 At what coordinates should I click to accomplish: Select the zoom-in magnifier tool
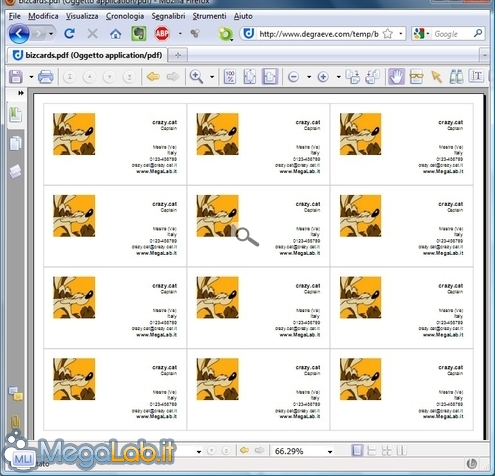[196, 77]
